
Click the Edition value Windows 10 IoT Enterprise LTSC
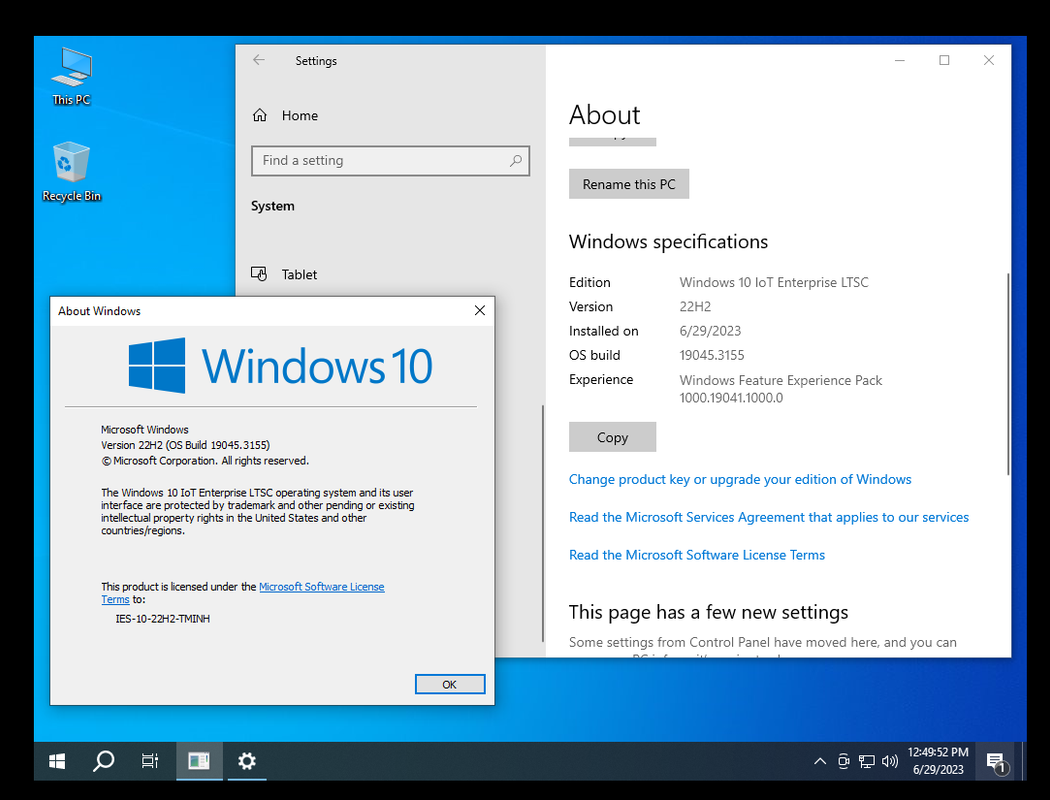tap(773, 283)
